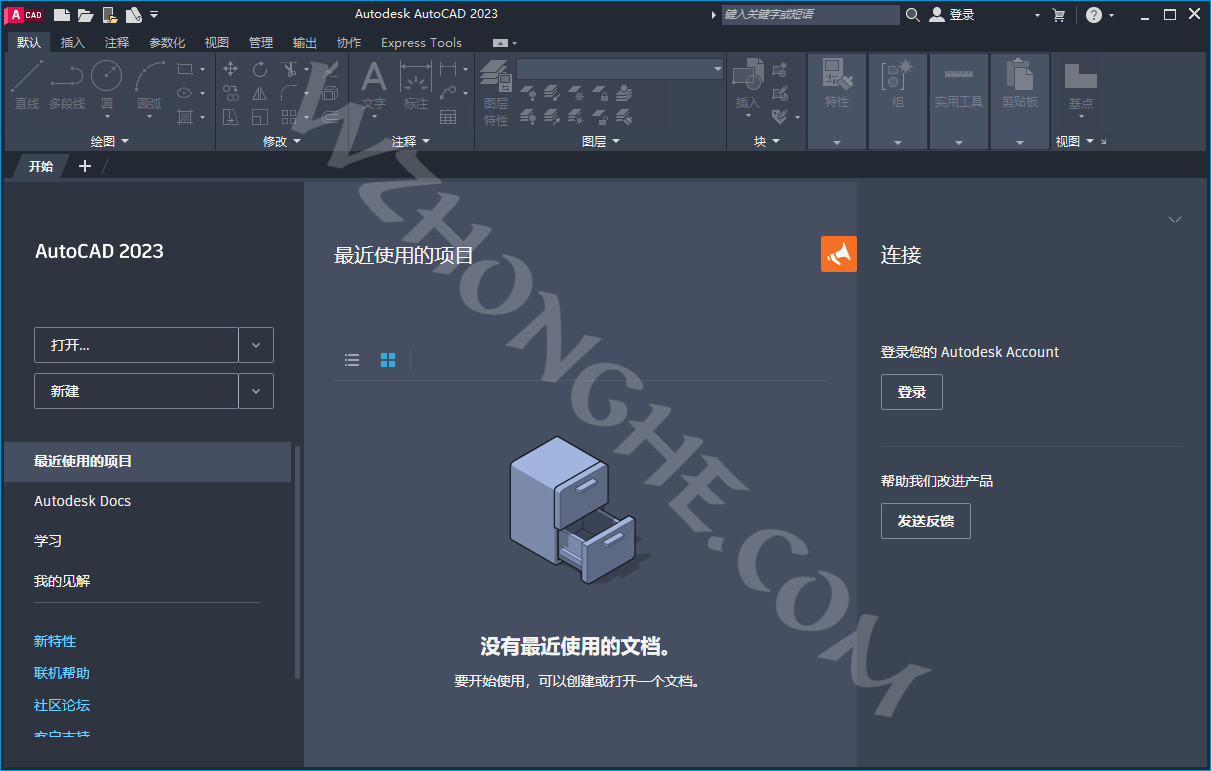Switch to grid view of recent documents
The width and height of the screenshot is (1211, 771).
point(388,359)
